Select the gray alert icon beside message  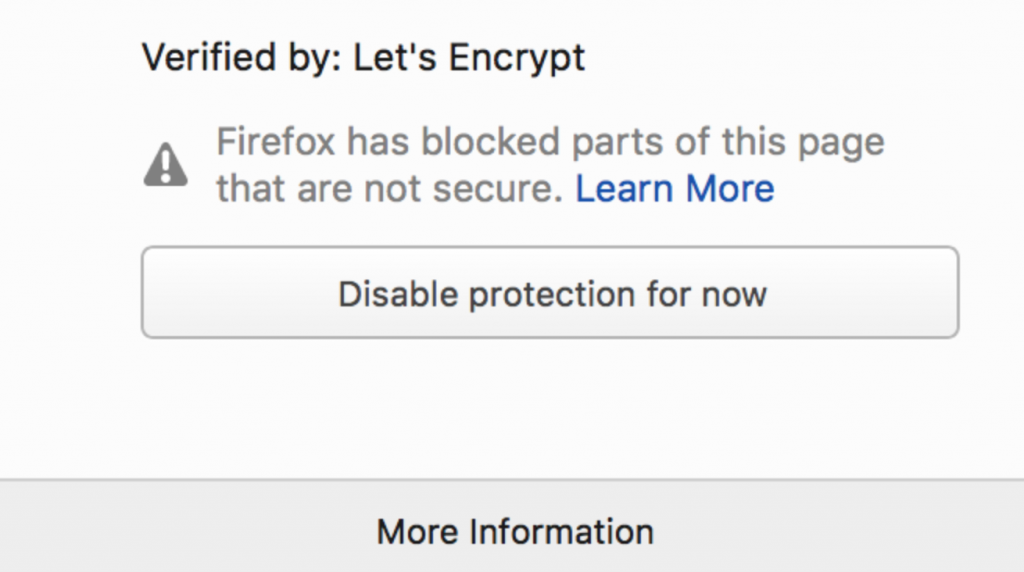(166, 165)
